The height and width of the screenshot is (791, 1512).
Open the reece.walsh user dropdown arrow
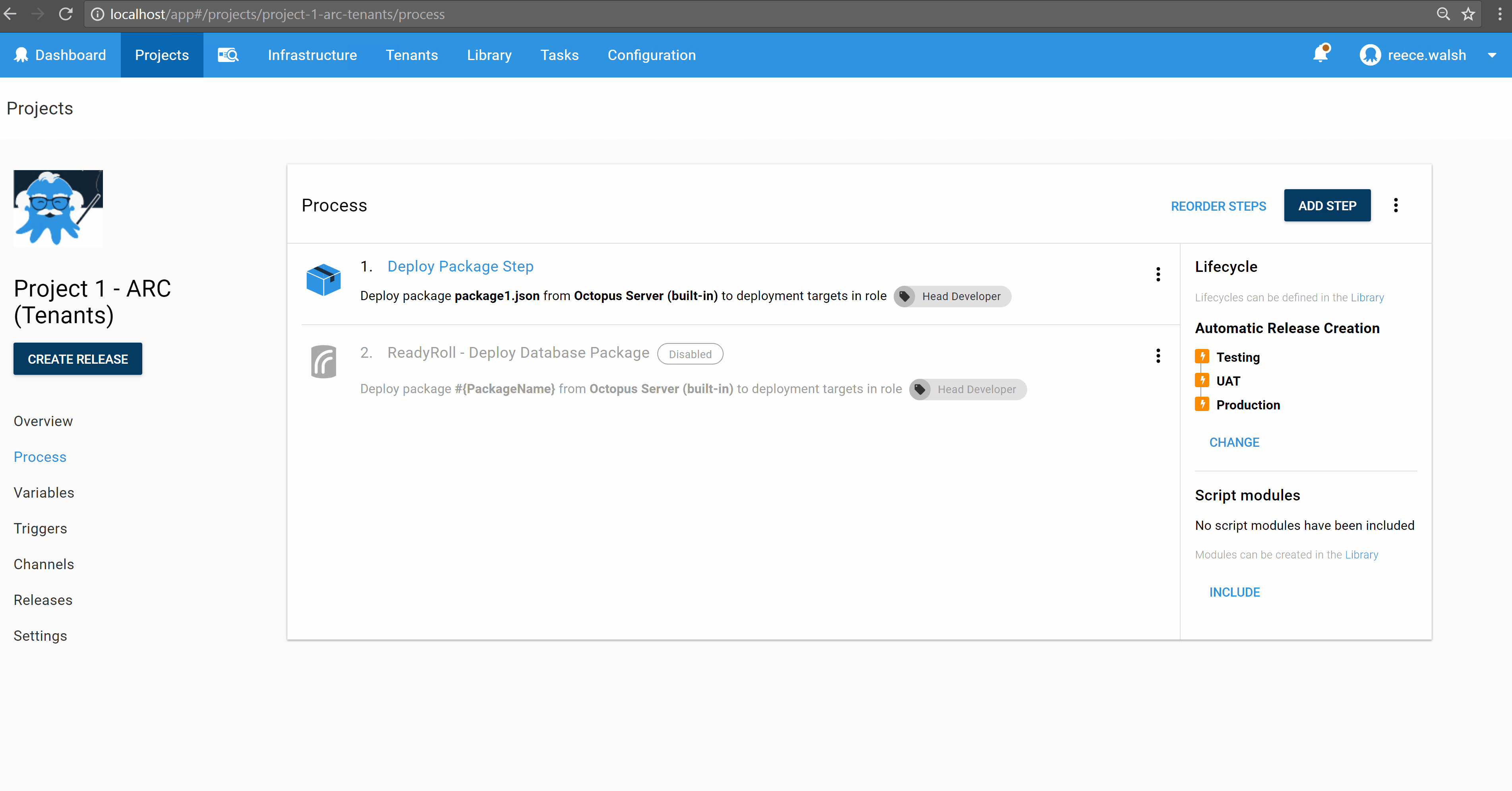pyautogui.click(x=1492, y=55)
